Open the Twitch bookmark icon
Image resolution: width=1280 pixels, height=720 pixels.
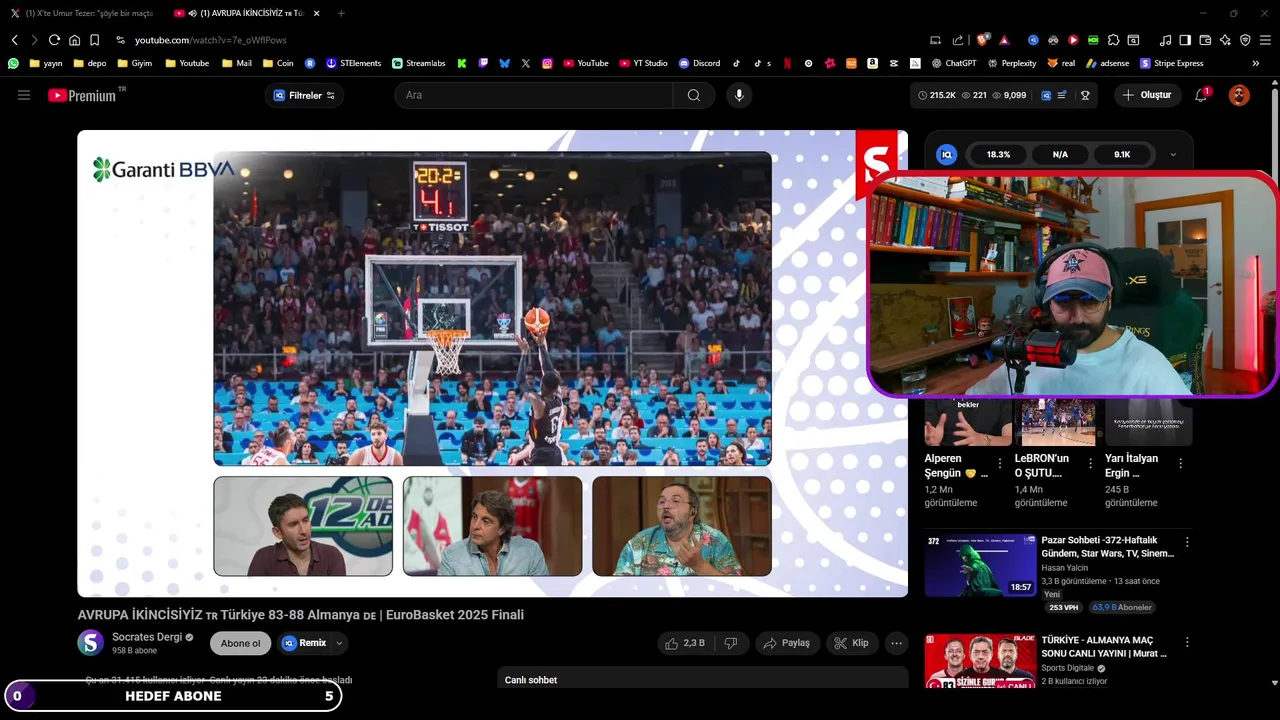click(x=484, y=63)
